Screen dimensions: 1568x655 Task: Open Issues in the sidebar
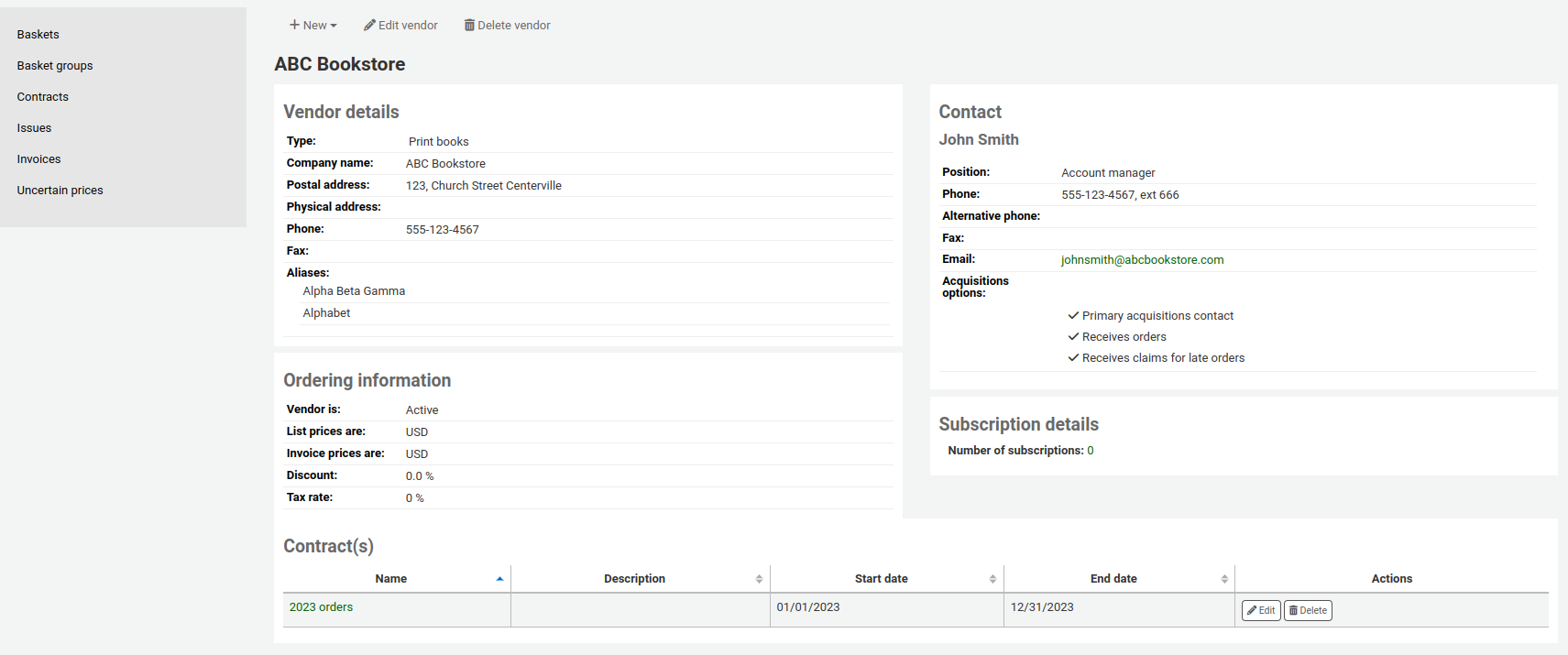pyautogui.click(x=34, y=128)
